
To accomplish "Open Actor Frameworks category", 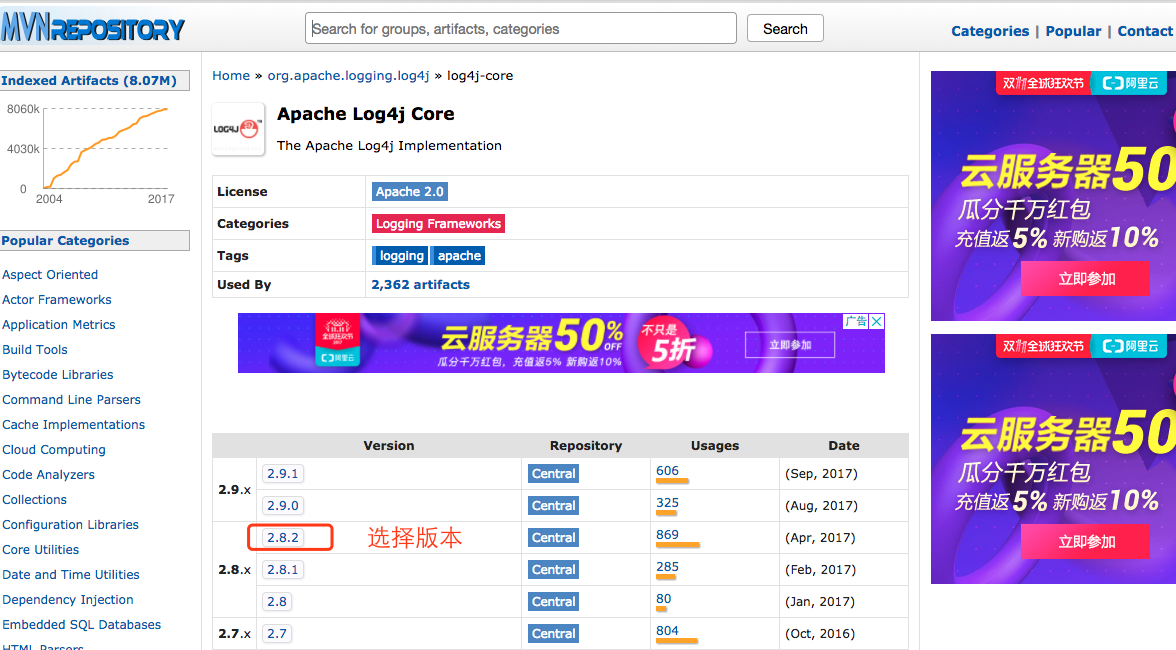I will [x=57, y=300].
